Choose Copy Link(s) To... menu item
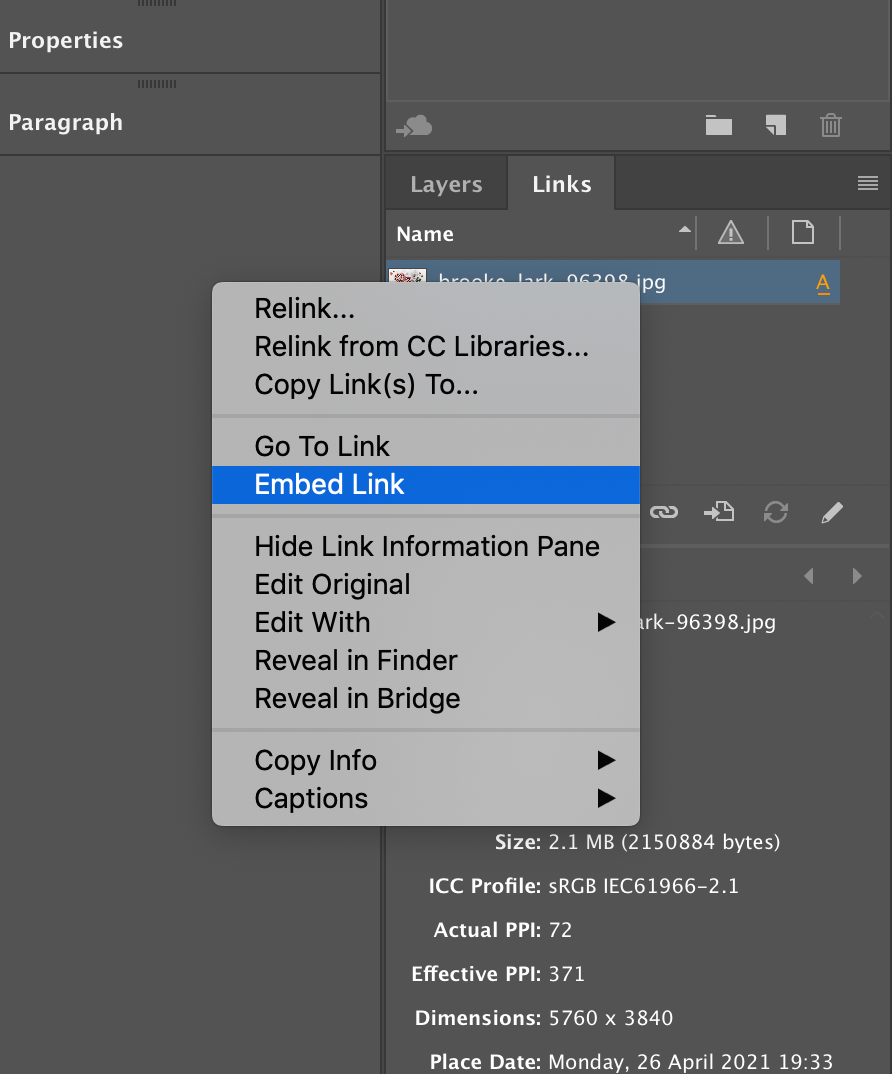 (425, 385)
